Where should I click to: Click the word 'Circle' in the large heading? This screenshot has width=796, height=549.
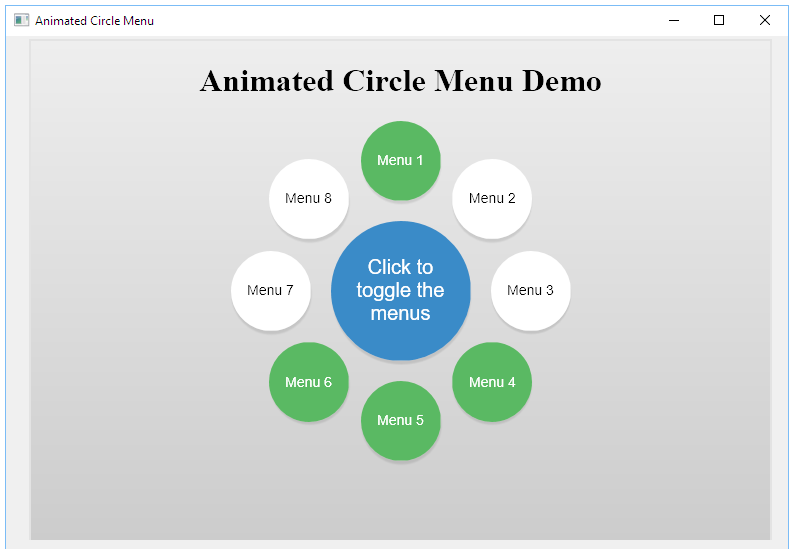pyautogui.click(x=384, y=81)
